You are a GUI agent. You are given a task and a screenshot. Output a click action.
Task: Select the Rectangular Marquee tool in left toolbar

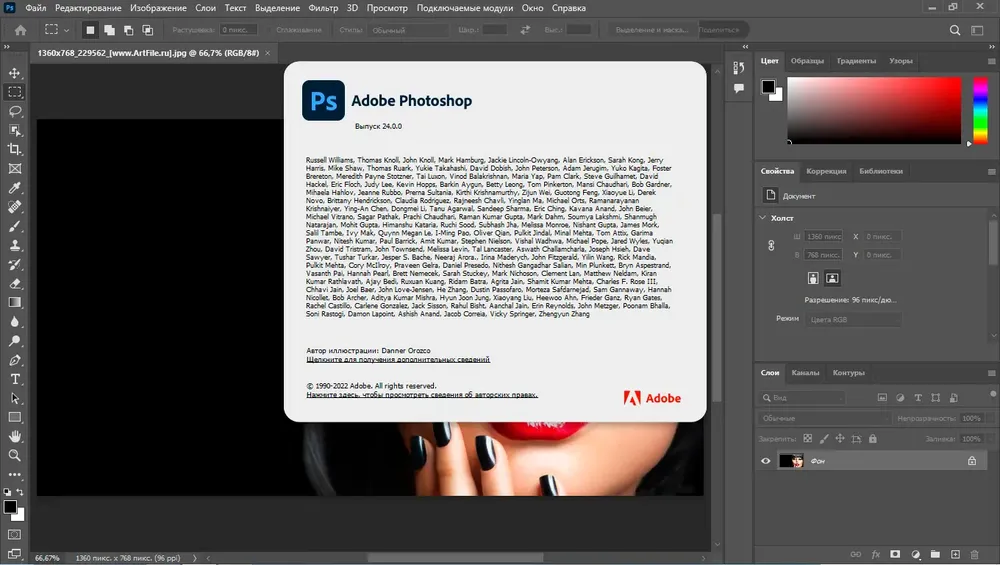[15, 92]
